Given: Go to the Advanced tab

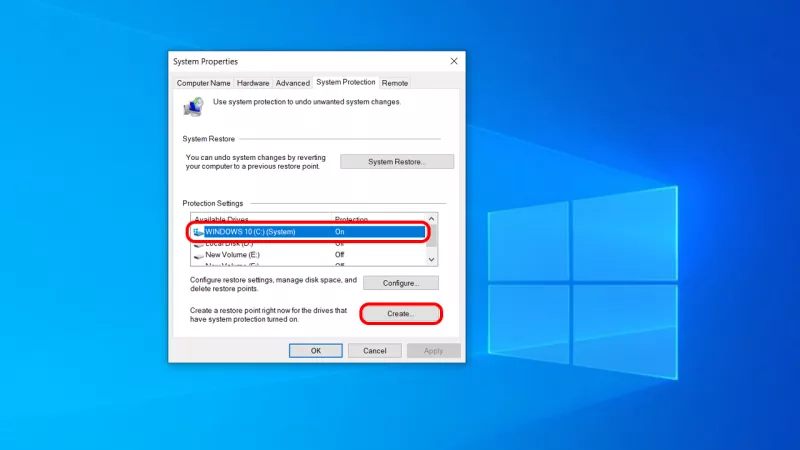Looking at the screenshot, I should (x=292, y=83).
